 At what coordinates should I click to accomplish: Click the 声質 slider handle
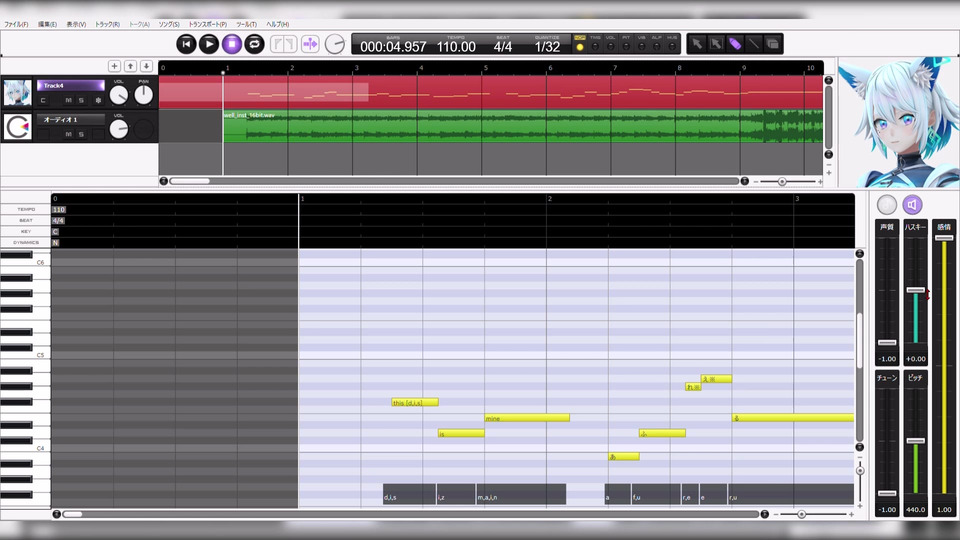point(887,342)
